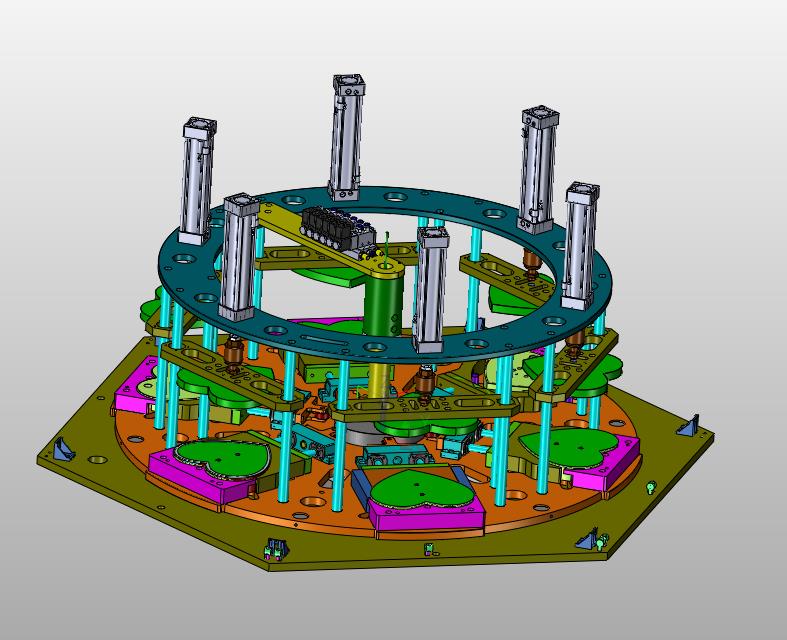Select pneumatic cylinder directly in front of green column
Viewport: 787px width, 640px height.
(x=430, y=289)
